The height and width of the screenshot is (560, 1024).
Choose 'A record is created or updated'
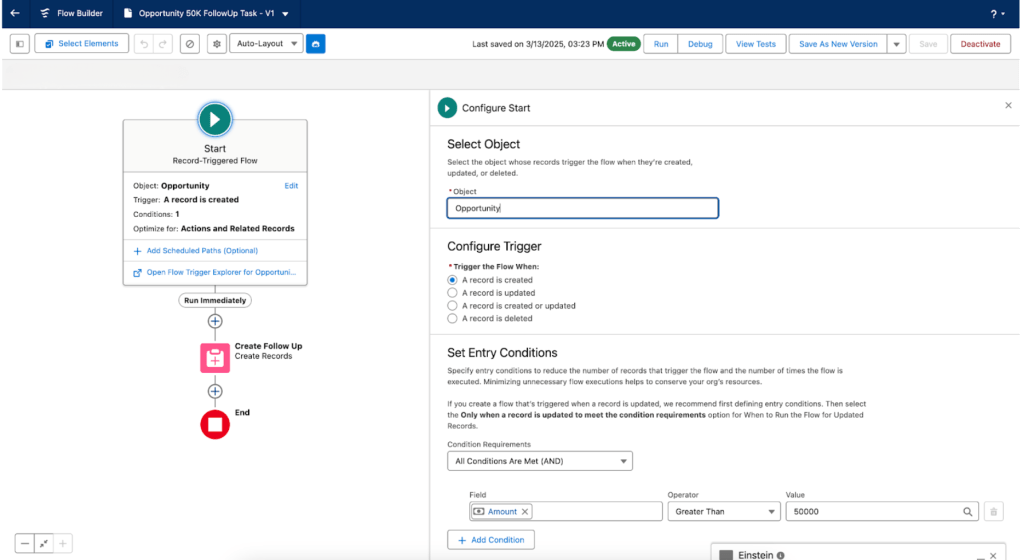(453, 306)
